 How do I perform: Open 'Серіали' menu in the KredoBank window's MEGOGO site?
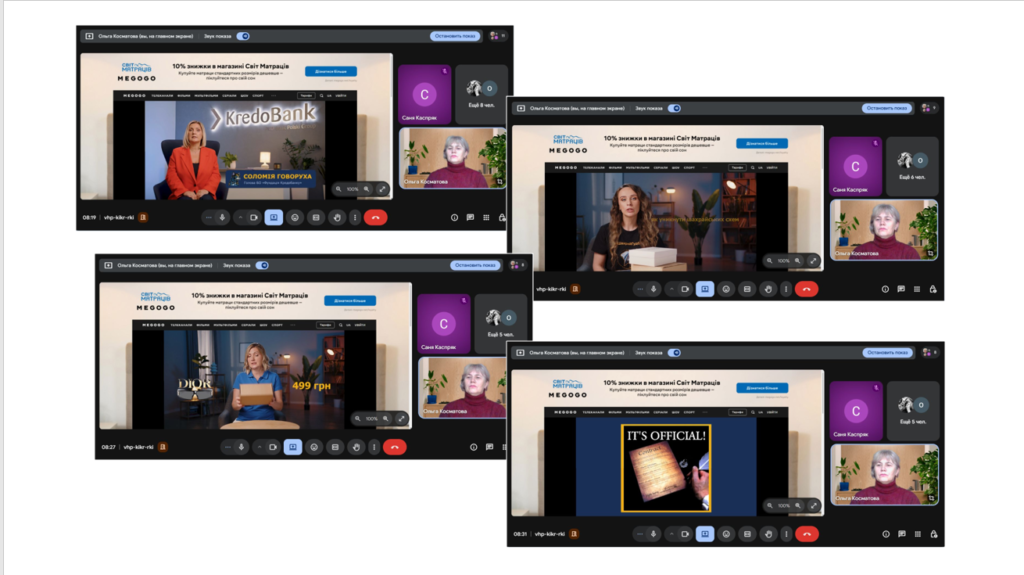229,95
